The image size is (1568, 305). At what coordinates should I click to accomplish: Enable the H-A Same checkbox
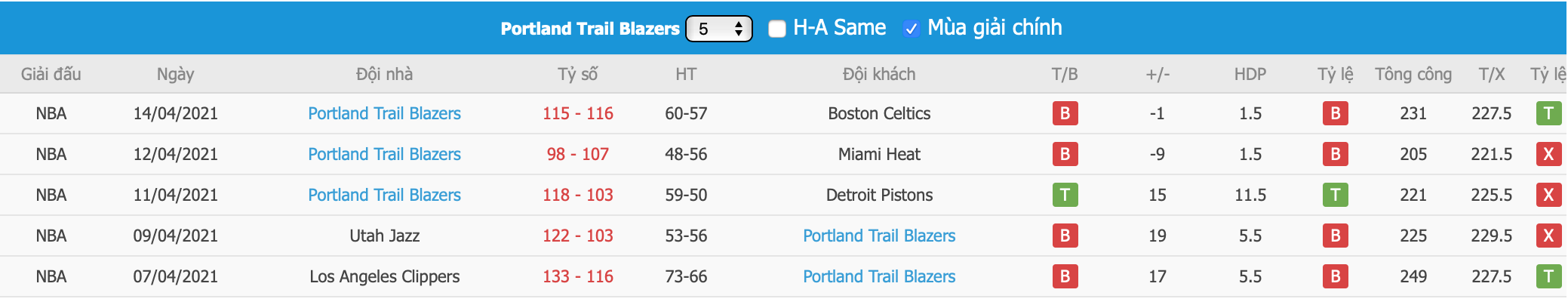pos(777,29)
